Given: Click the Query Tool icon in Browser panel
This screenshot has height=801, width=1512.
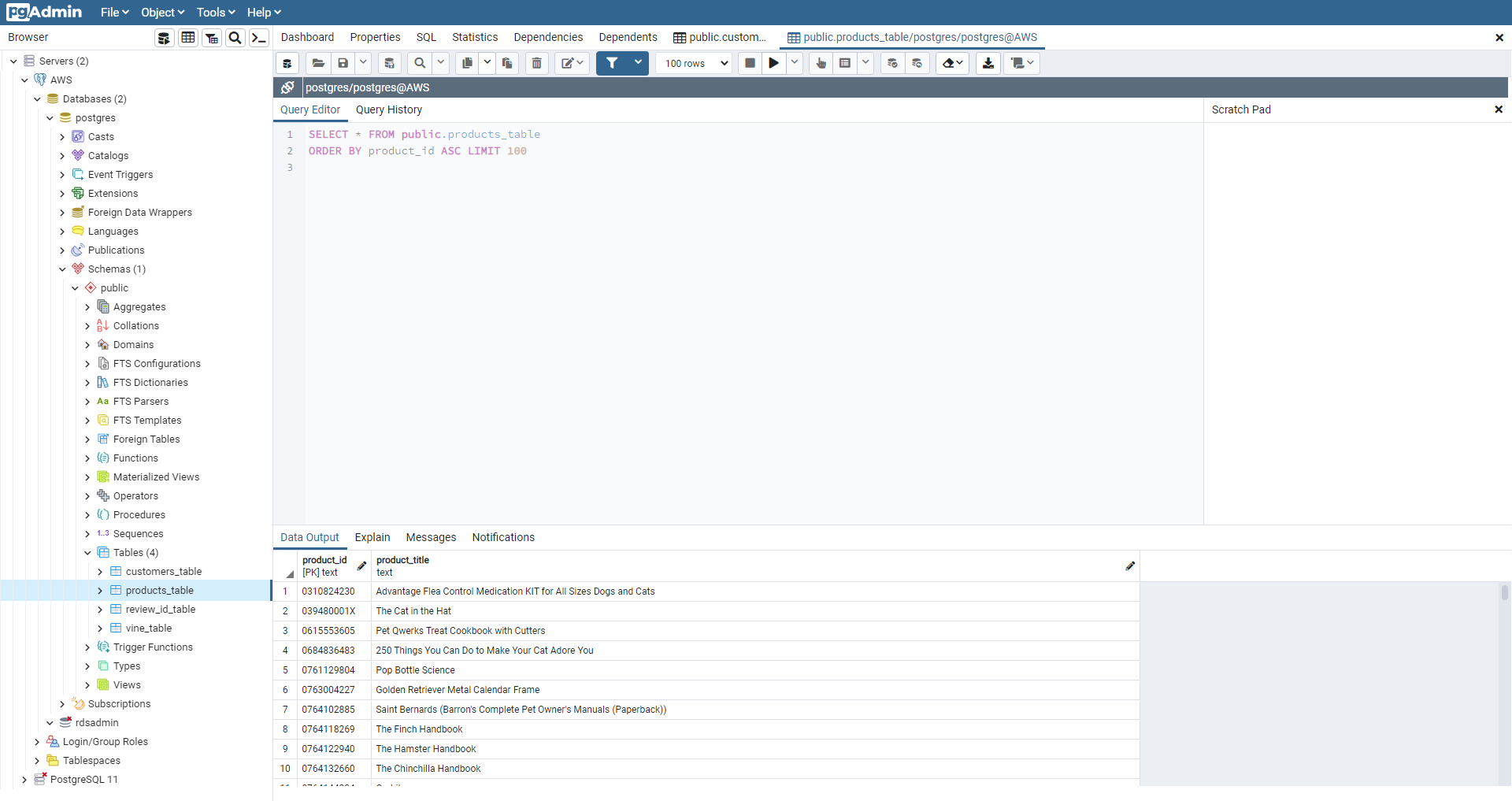Looking at the screenshot, I should coord(164,38).
